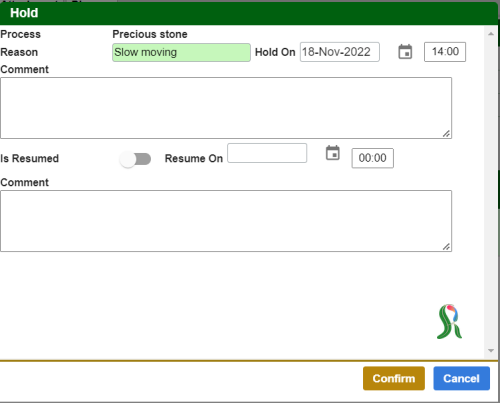Click the Resume On time box 00:00
Viewport: 500px width, 403px height.
point(373,158)
